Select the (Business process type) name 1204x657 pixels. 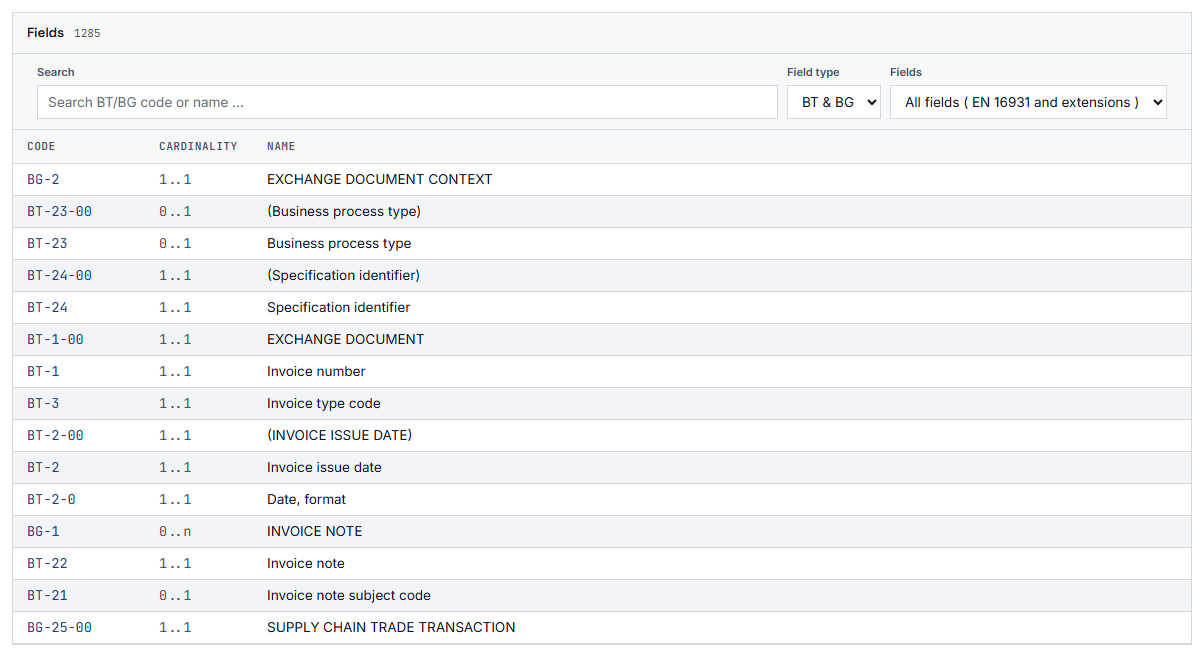click(344, 211)
